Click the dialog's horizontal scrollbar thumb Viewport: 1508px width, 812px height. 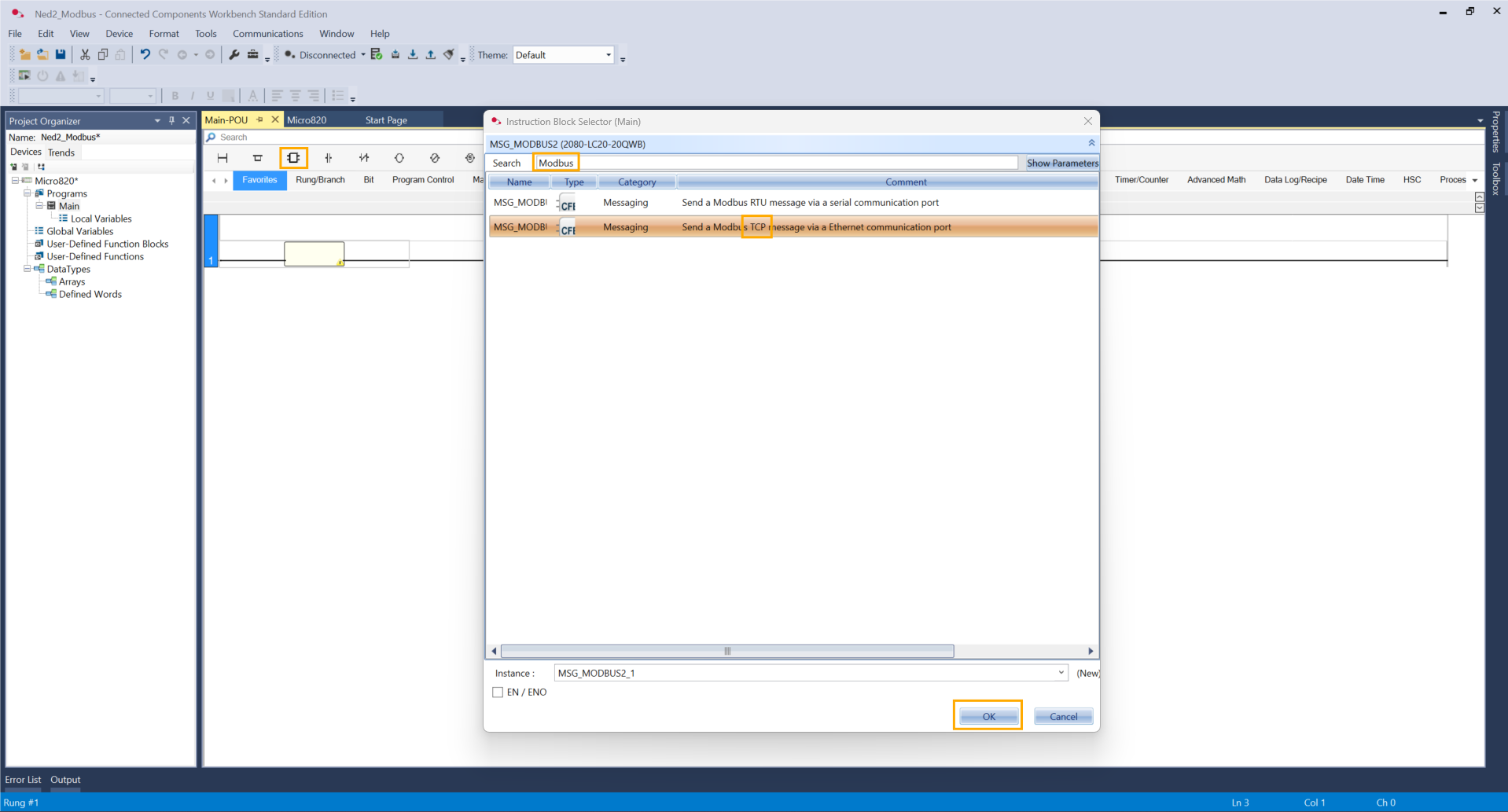pos(727,651)
